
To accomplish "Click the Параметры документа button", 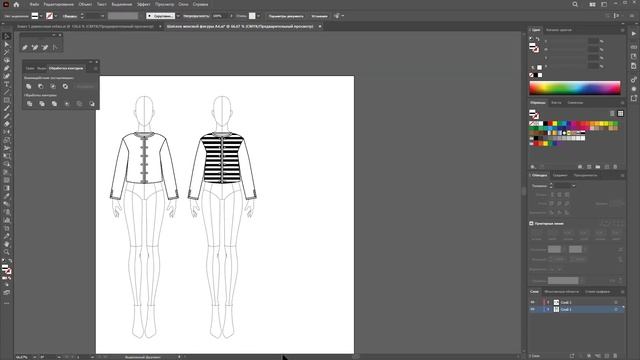I will pyautogui.click(x=286, y=16).
